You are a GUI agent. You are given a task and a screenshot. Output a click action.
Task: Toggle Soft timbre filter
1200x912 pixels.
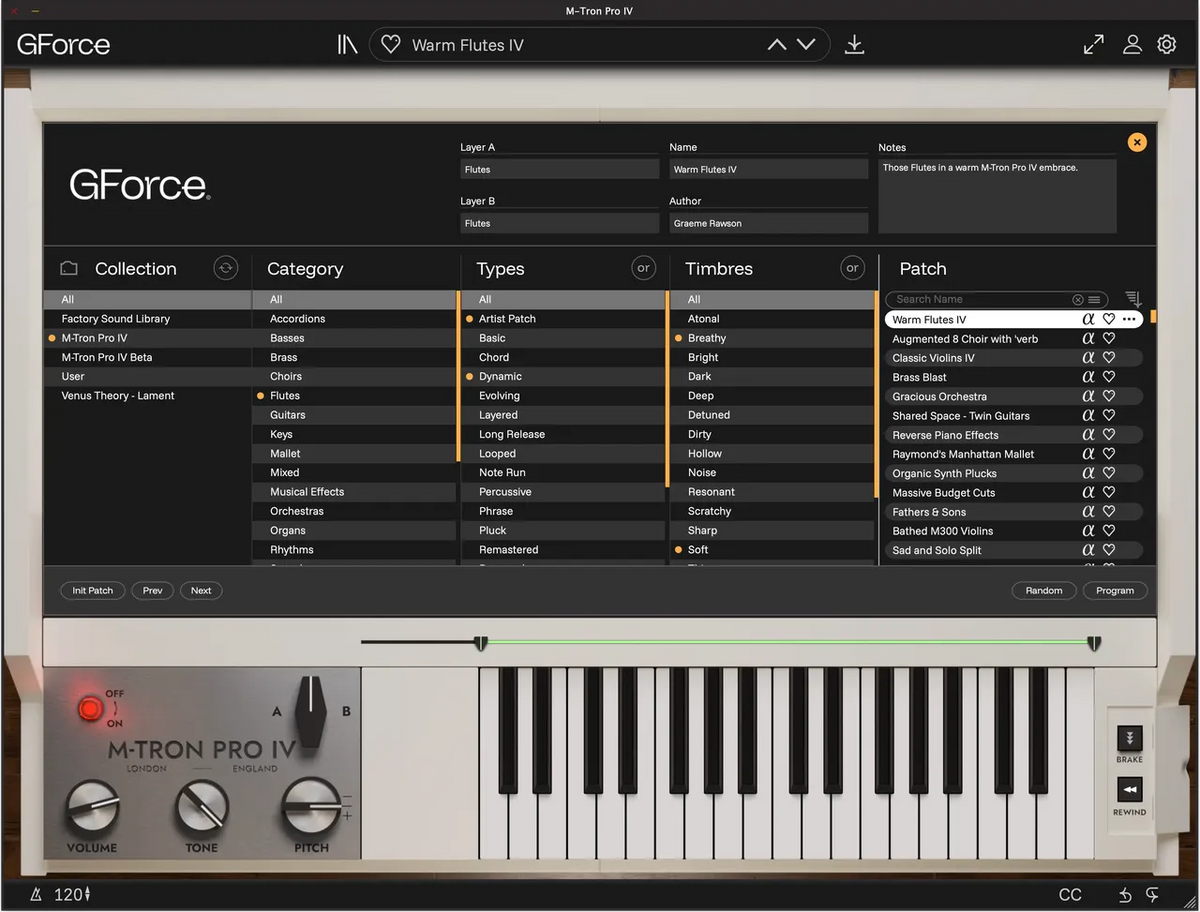[x=772, y=550]
